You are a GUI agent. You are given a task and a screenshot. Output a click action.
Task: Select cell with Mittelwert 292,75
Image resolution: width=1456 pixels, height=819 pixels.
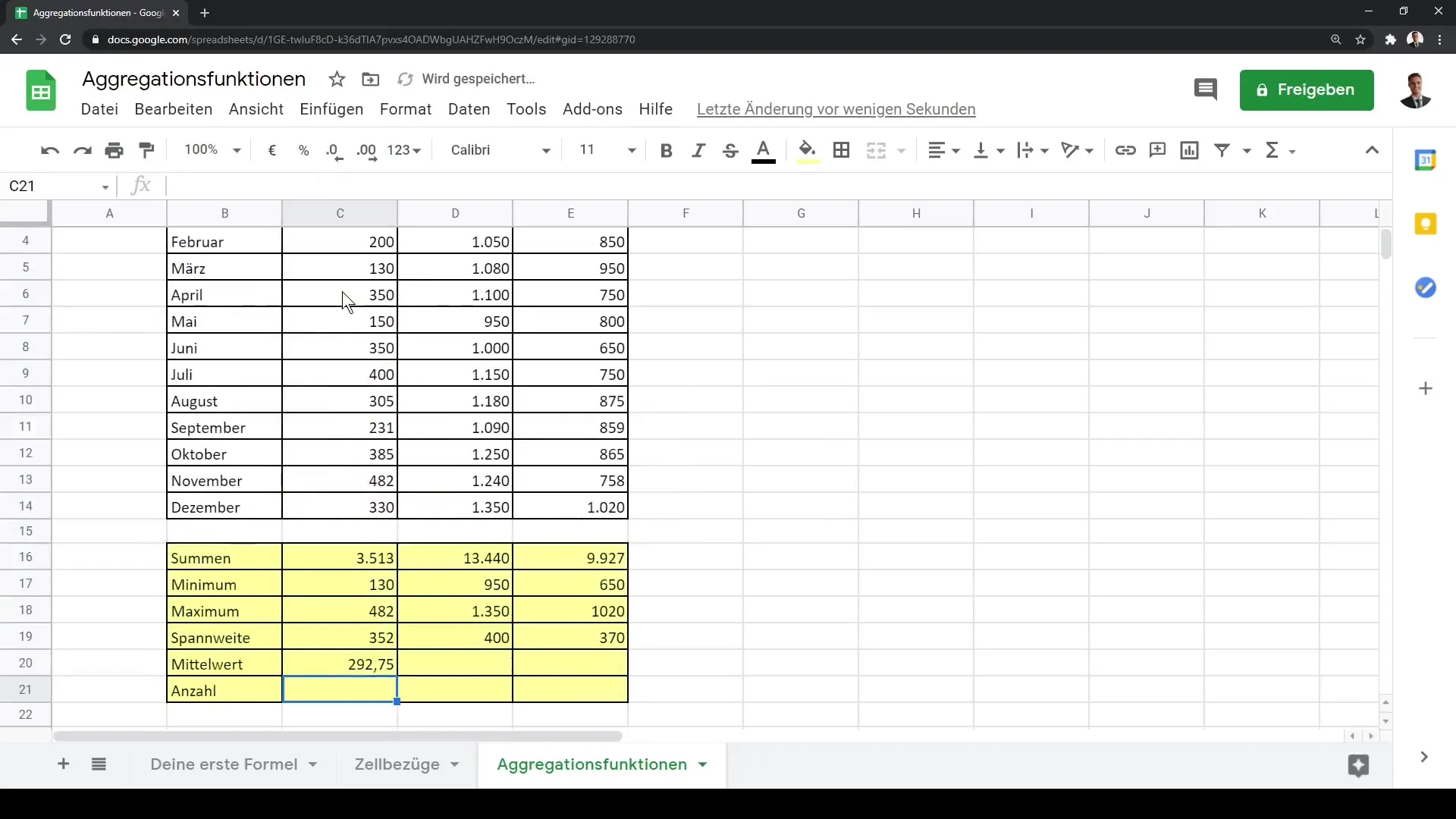pos(340,664)
